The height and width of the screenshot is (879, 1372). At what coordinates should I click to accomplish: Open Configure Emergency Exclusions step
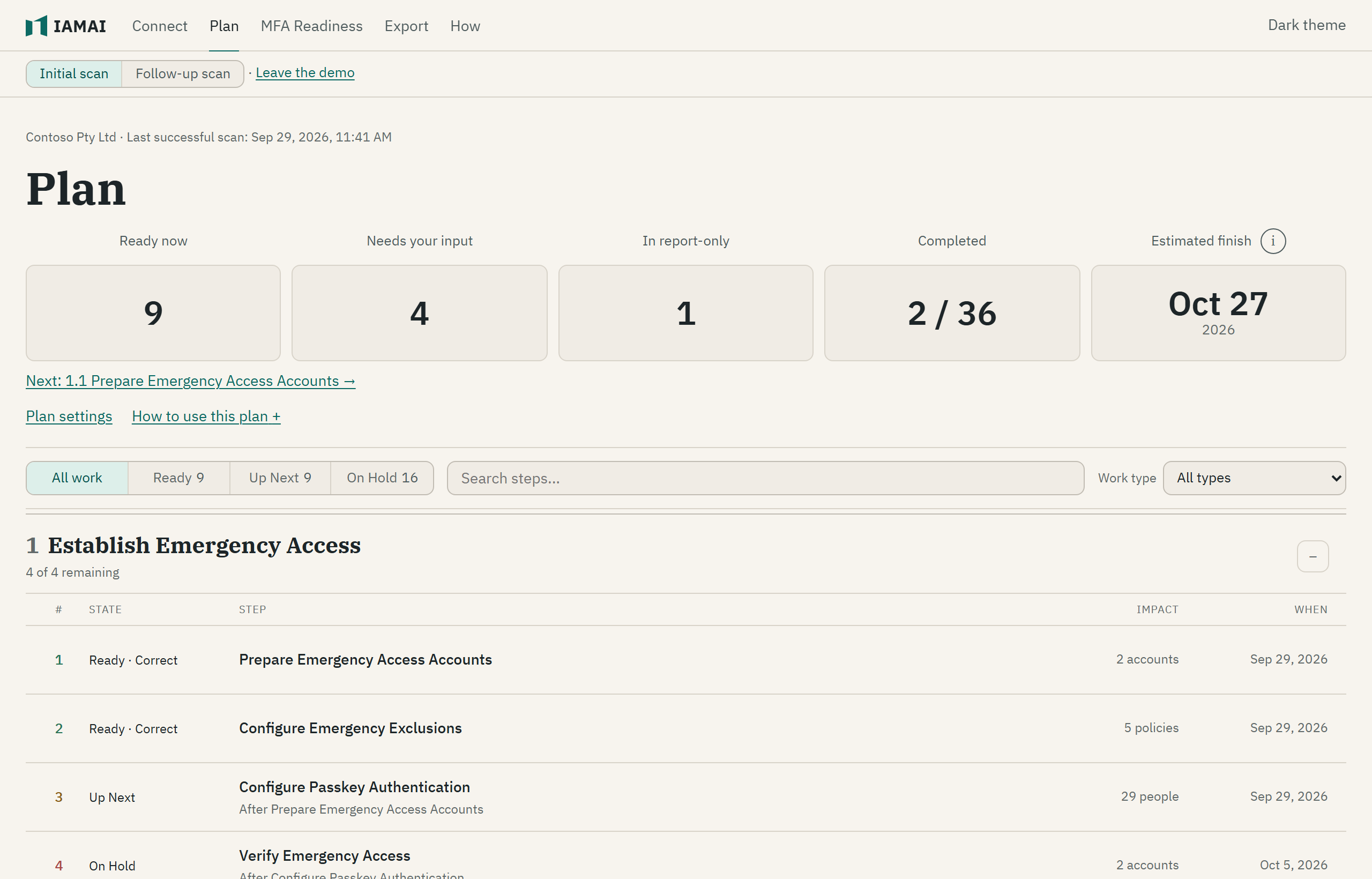point(351,728)
